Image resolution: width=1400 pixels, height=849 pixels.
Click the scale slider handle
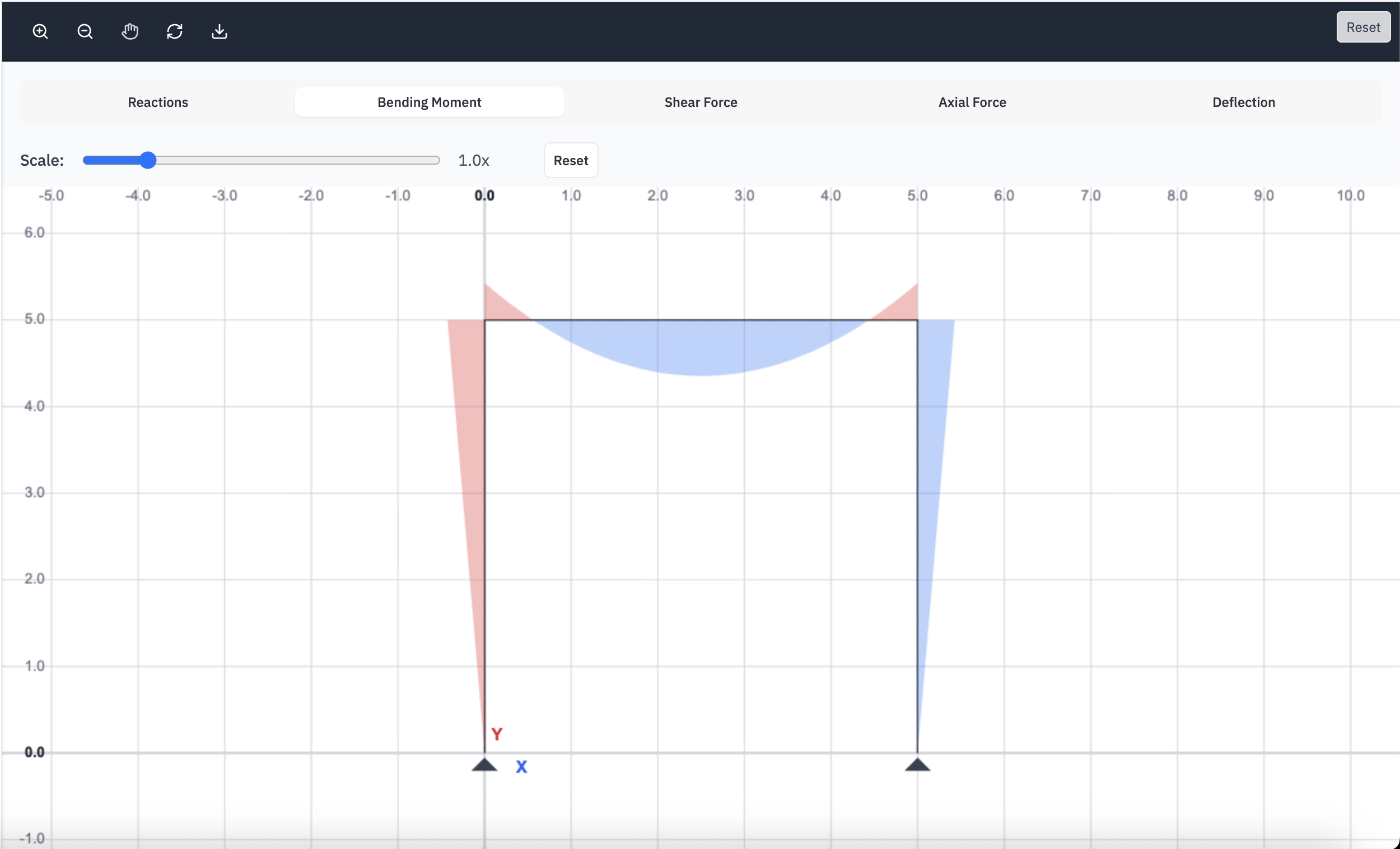pos(148,160)
